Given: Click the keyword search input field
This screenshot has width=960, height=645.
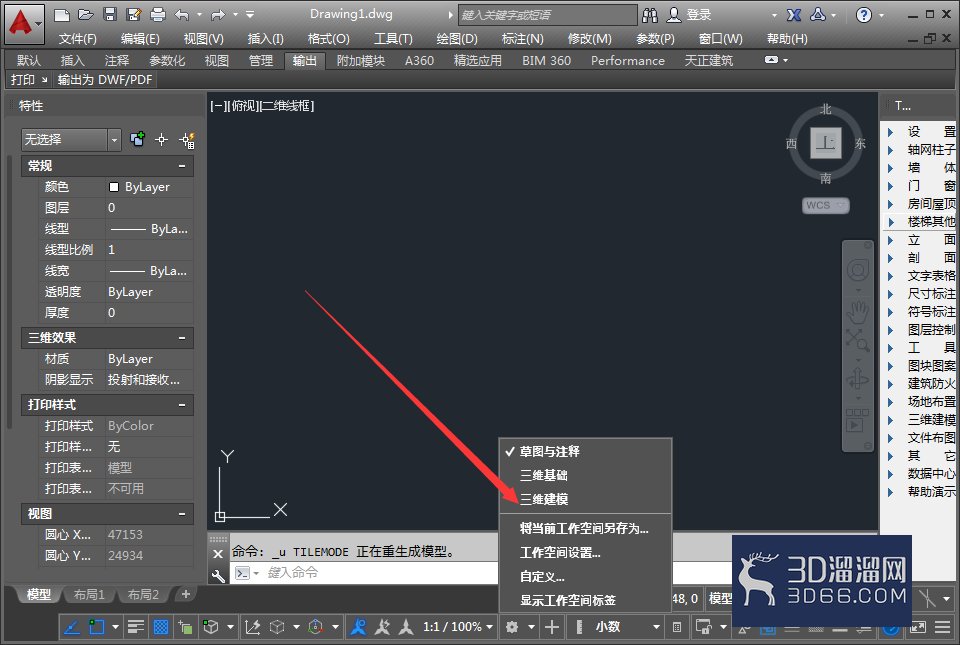Looking at the screenshot, I should pyautogui.click(x=547, y=15).
